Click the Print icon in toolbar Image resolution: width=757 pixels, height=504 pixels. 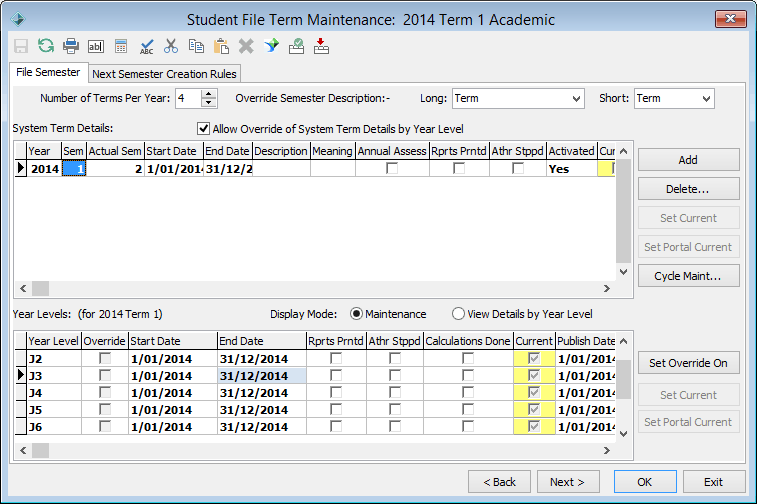click(x=71, y=46)
